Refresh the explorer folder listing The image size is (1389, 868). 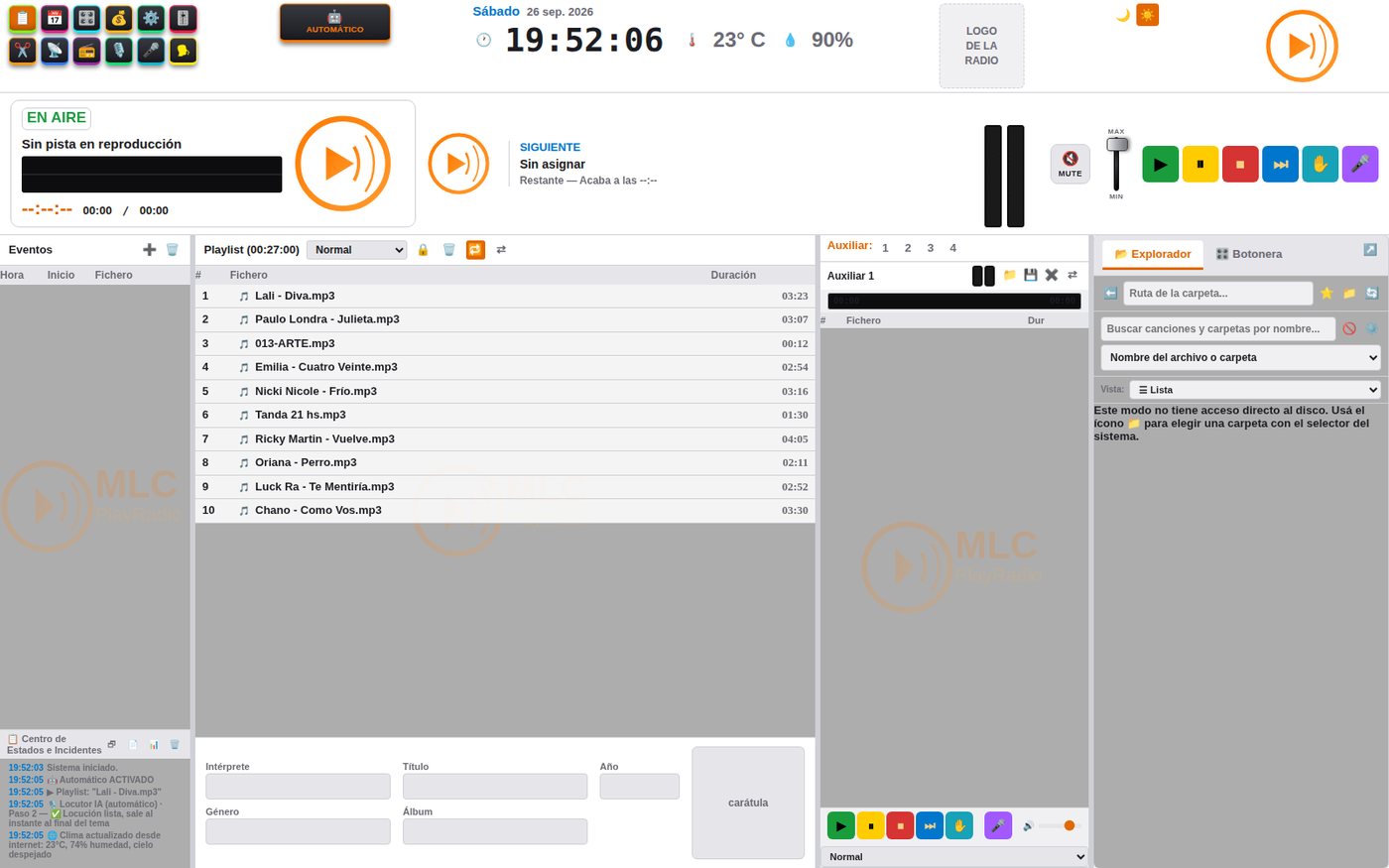1372,293
